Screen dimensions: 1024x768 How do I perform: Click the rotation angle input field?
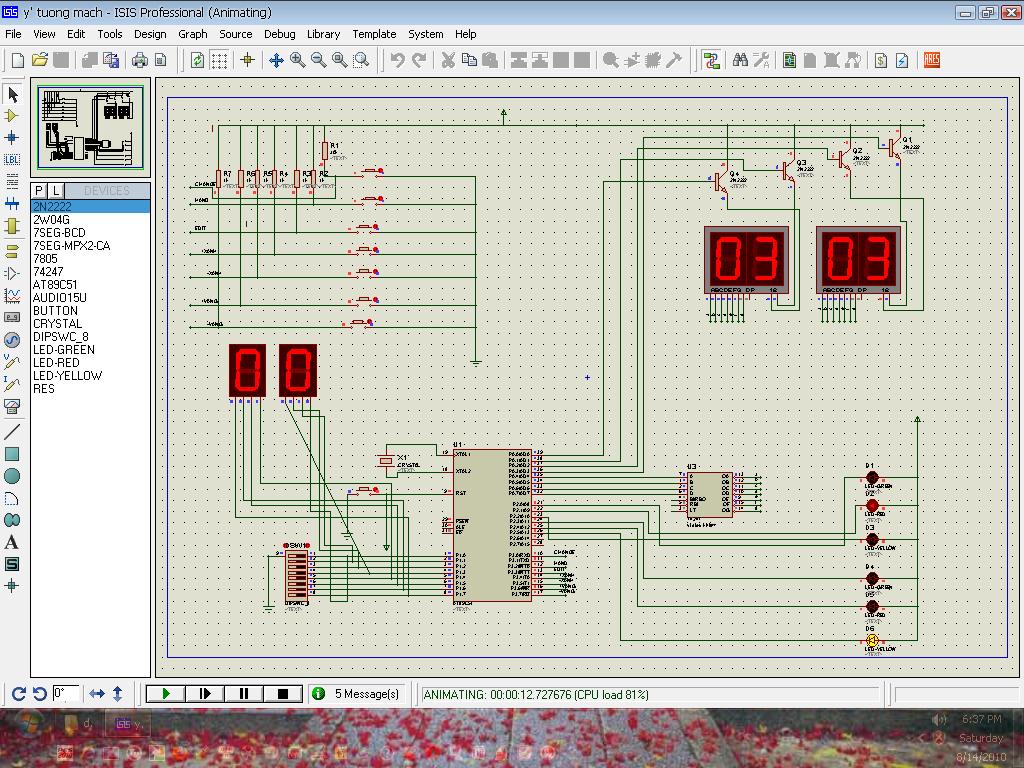pyautogui.click(x=66, y=693)
